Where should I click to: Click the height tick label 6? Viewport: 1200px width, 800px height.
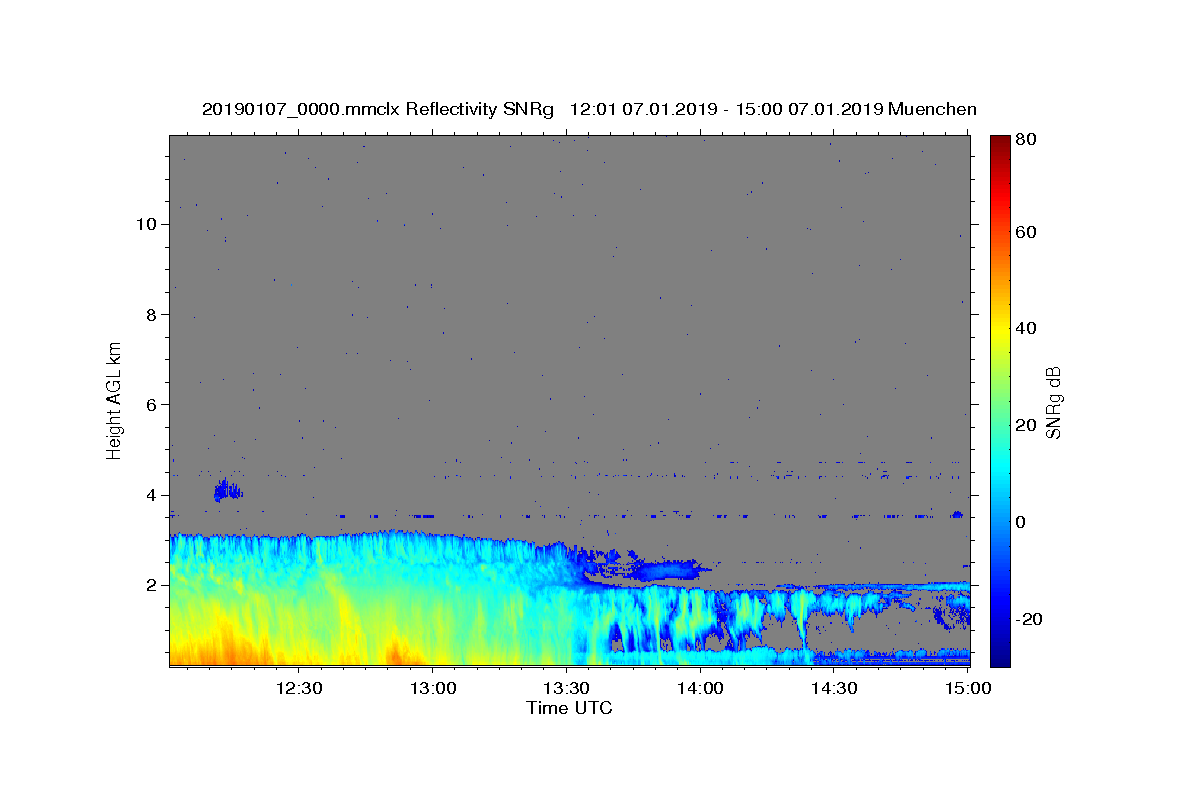coord(151,404)
